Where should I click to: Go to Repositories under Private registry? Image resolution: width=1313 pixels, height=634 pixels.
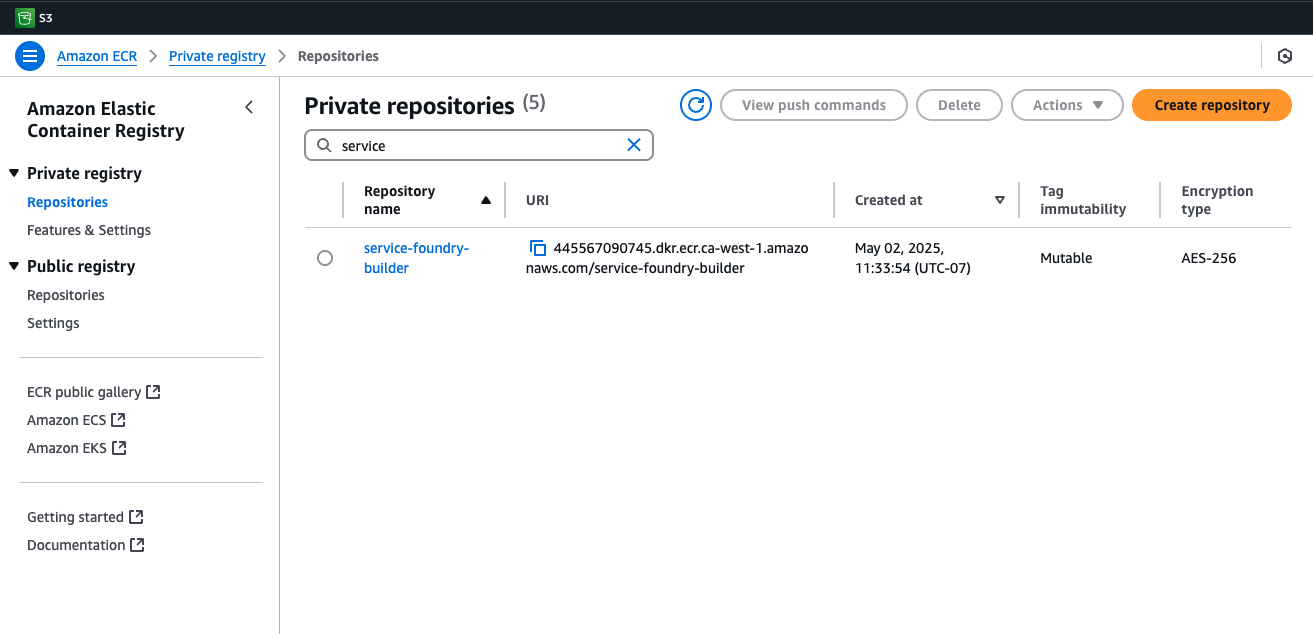pyautogui.click(x=67, y=202)
